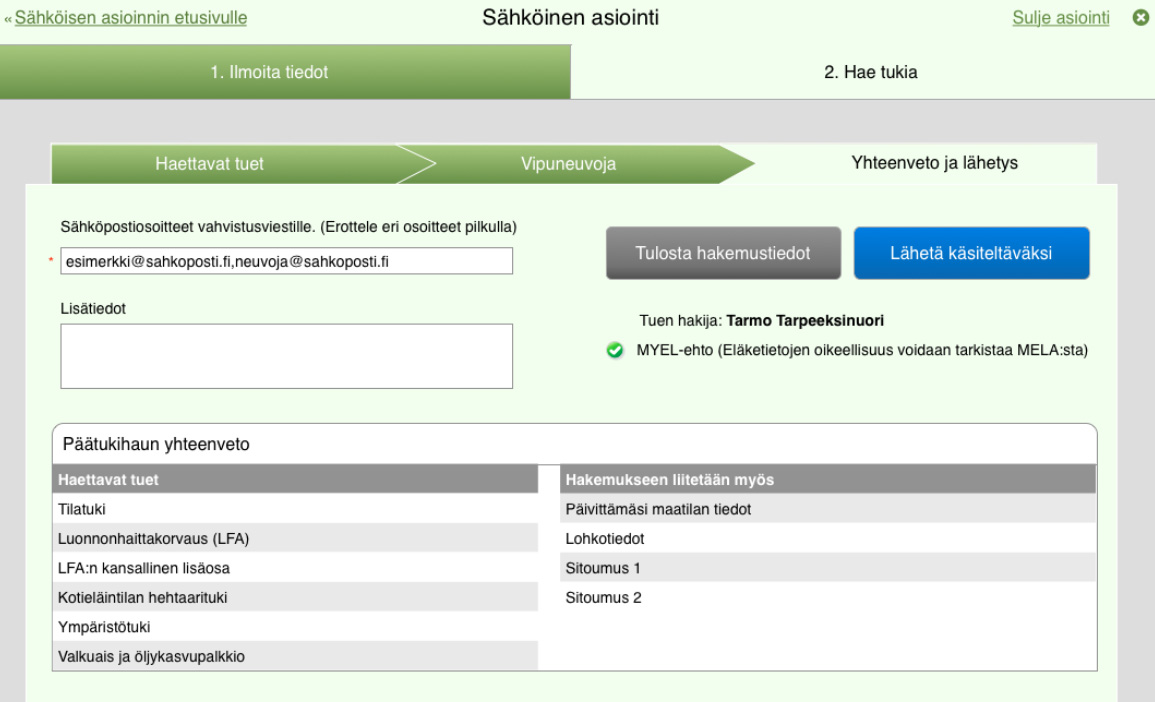Click the MYEL-ehto green checkmark icon
1155x702 pixels.
[x=615, y=351]
